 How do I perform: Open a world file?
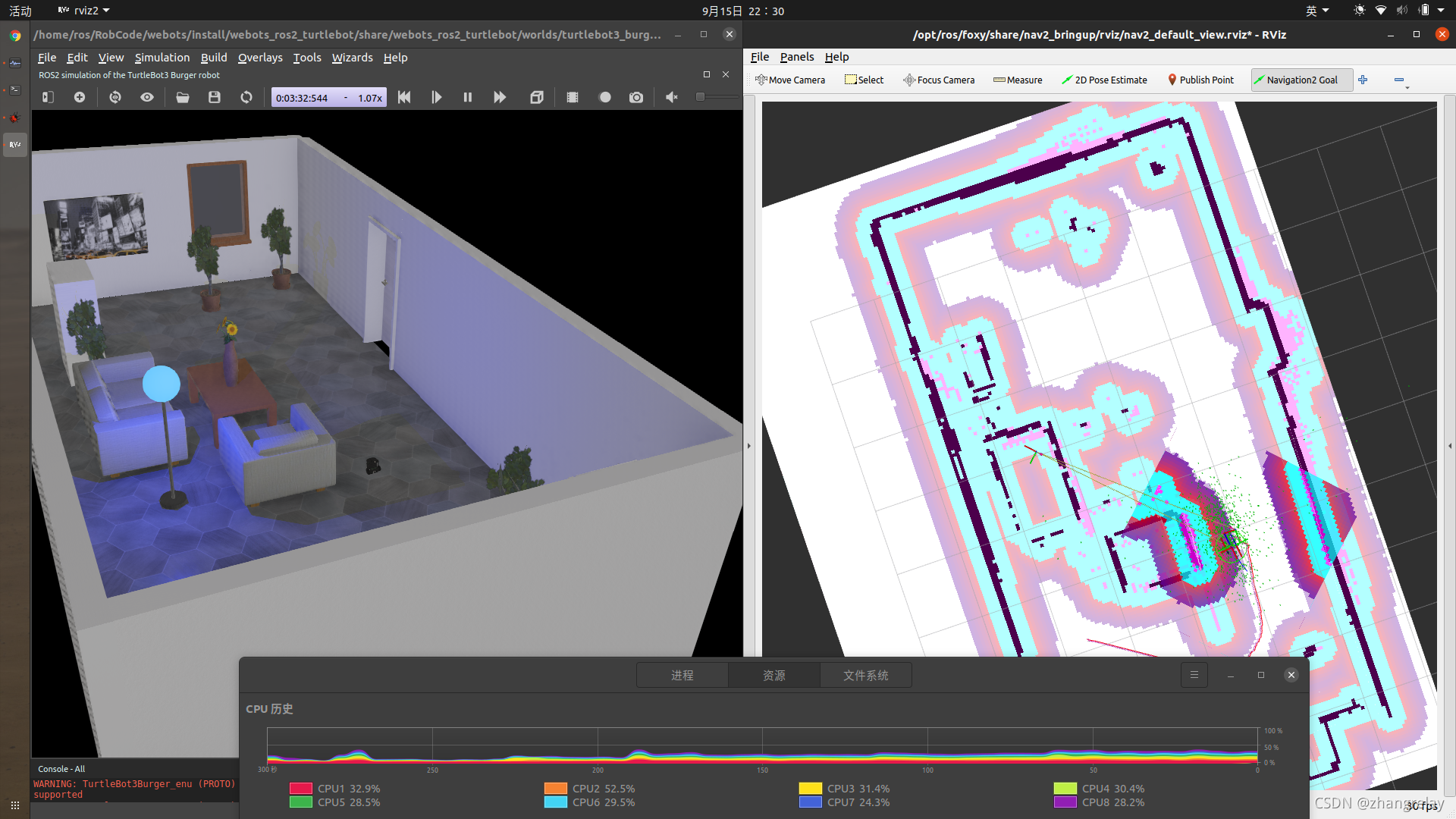[183, 97]
